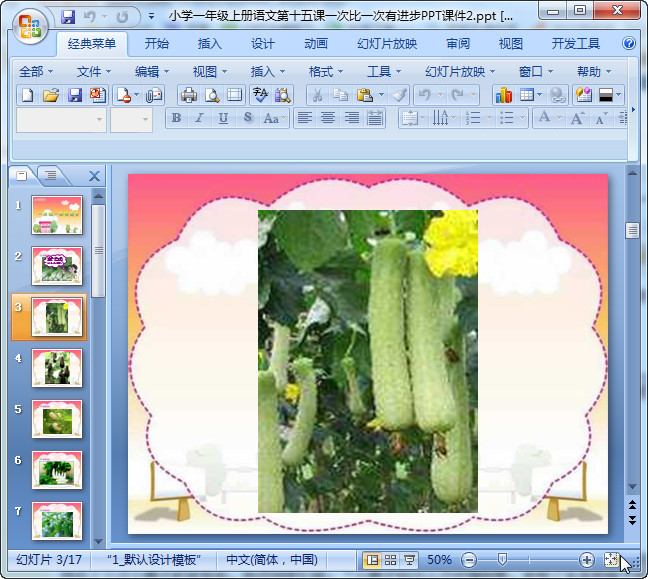
Task: Click the "1_默认设计模板" theme name
Action: pos(154,560)
